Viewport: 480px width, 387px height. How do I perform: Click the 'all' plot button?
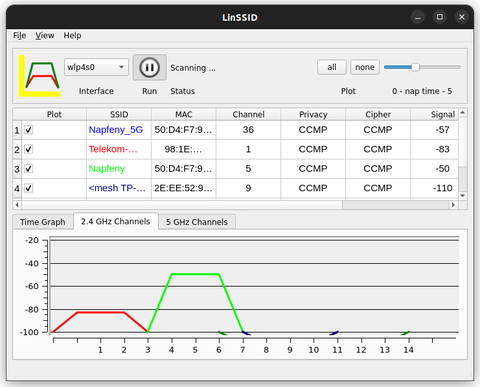click(x=332, y=67)
